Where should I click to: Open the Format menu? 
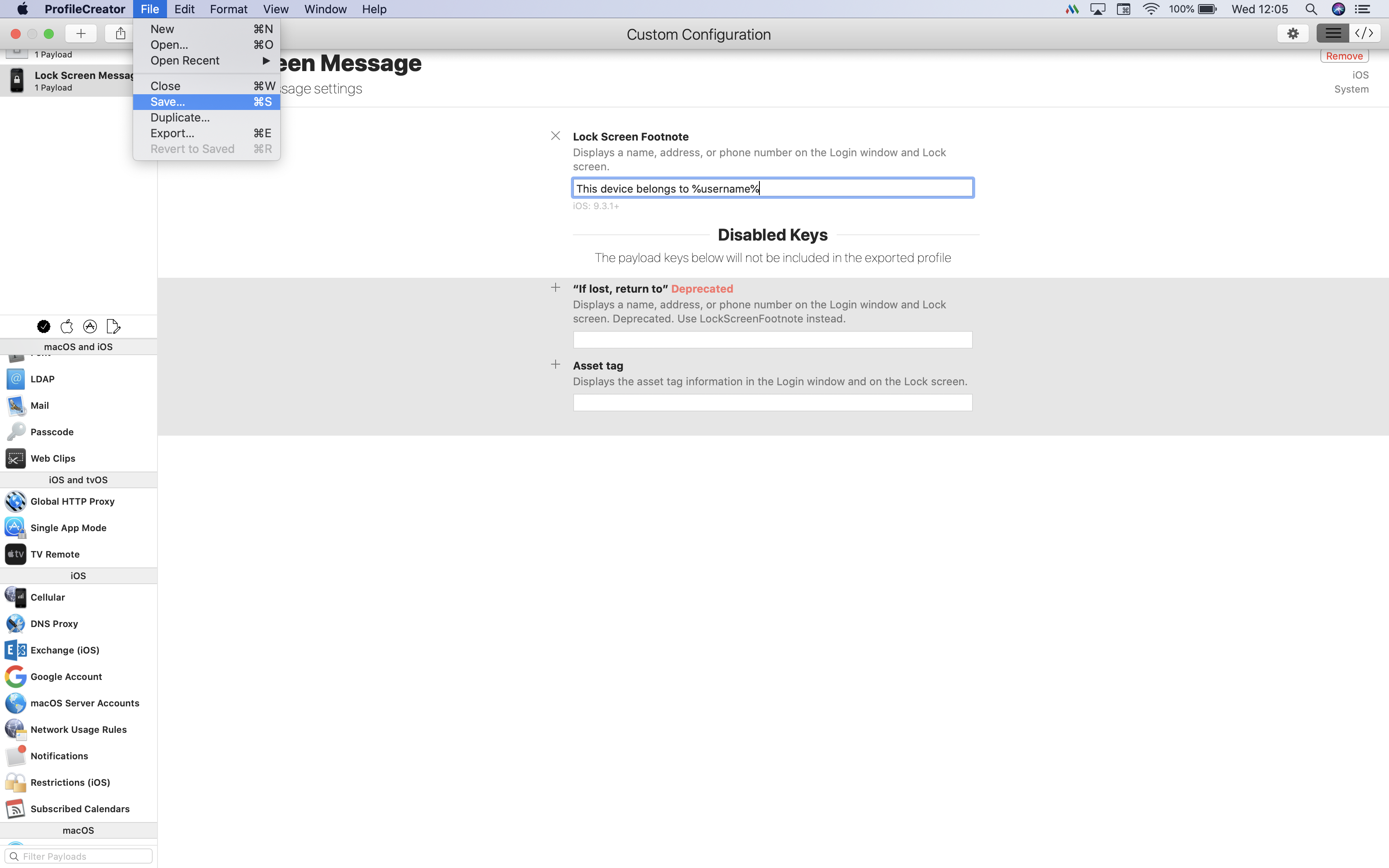point(229,9)
